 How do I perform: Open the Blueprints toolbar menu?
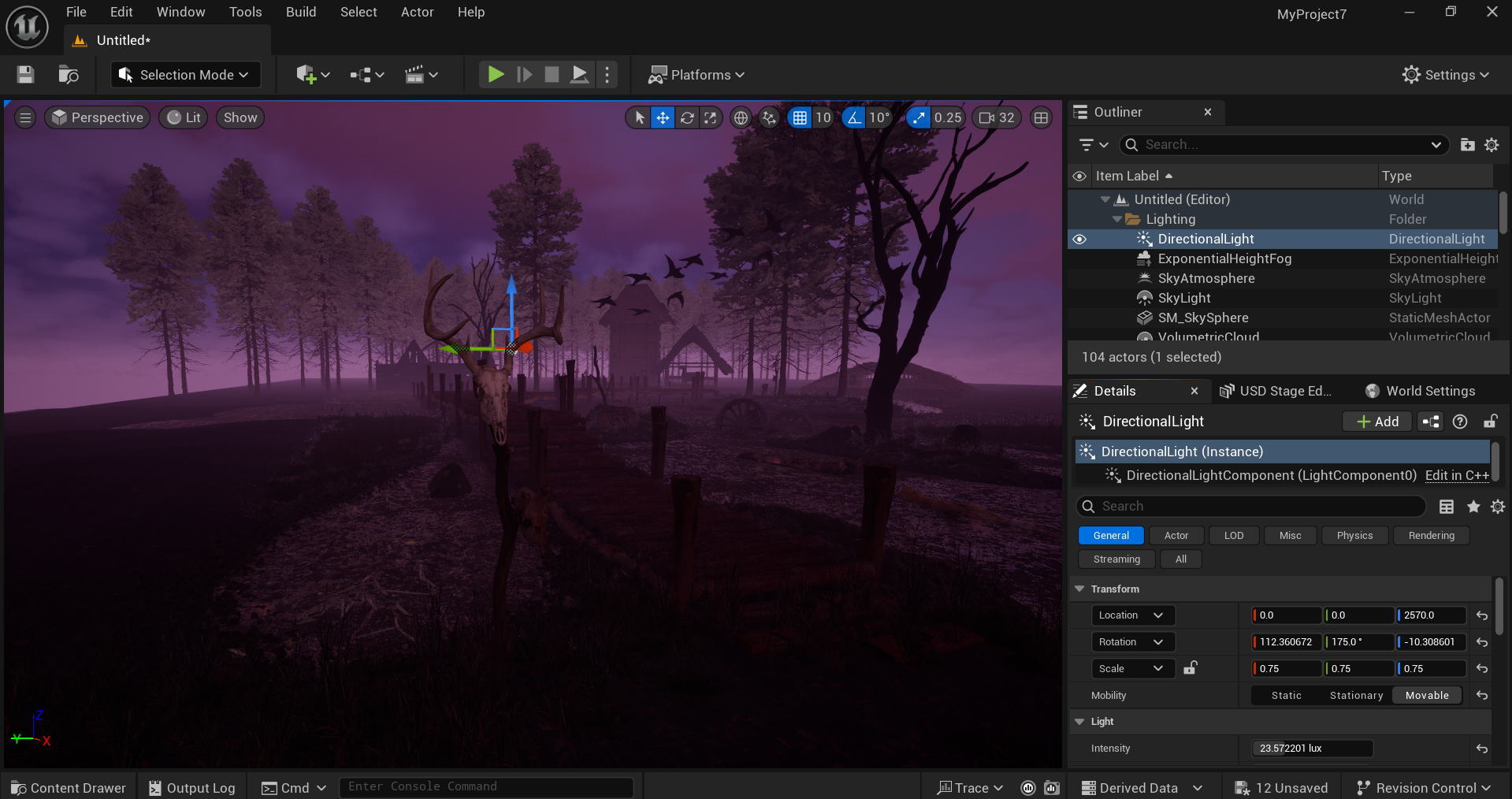(367, 75)
